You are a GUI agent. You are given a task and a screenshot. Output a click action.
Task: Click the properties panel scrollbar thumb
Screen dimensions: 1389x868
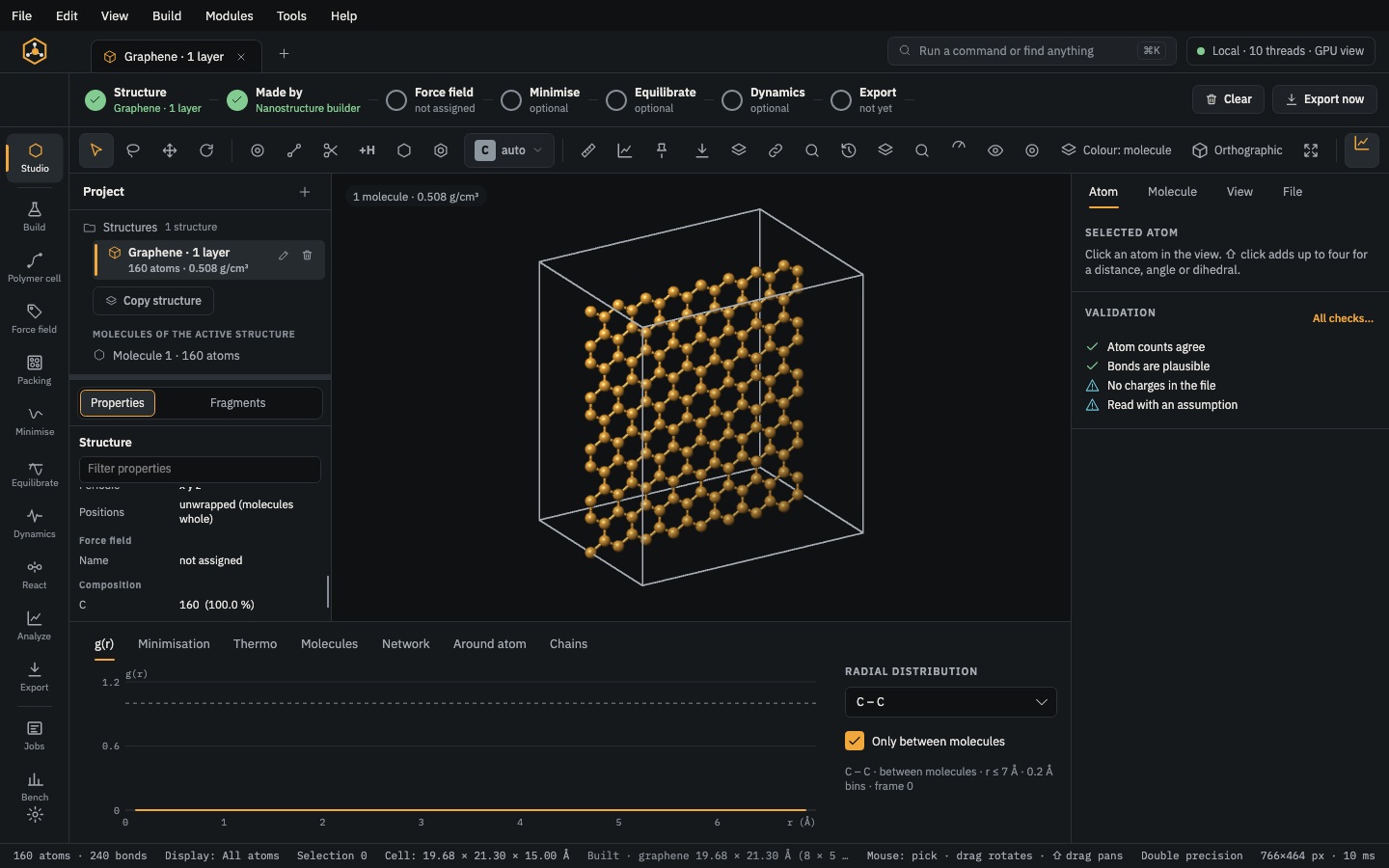coord(328,591)
